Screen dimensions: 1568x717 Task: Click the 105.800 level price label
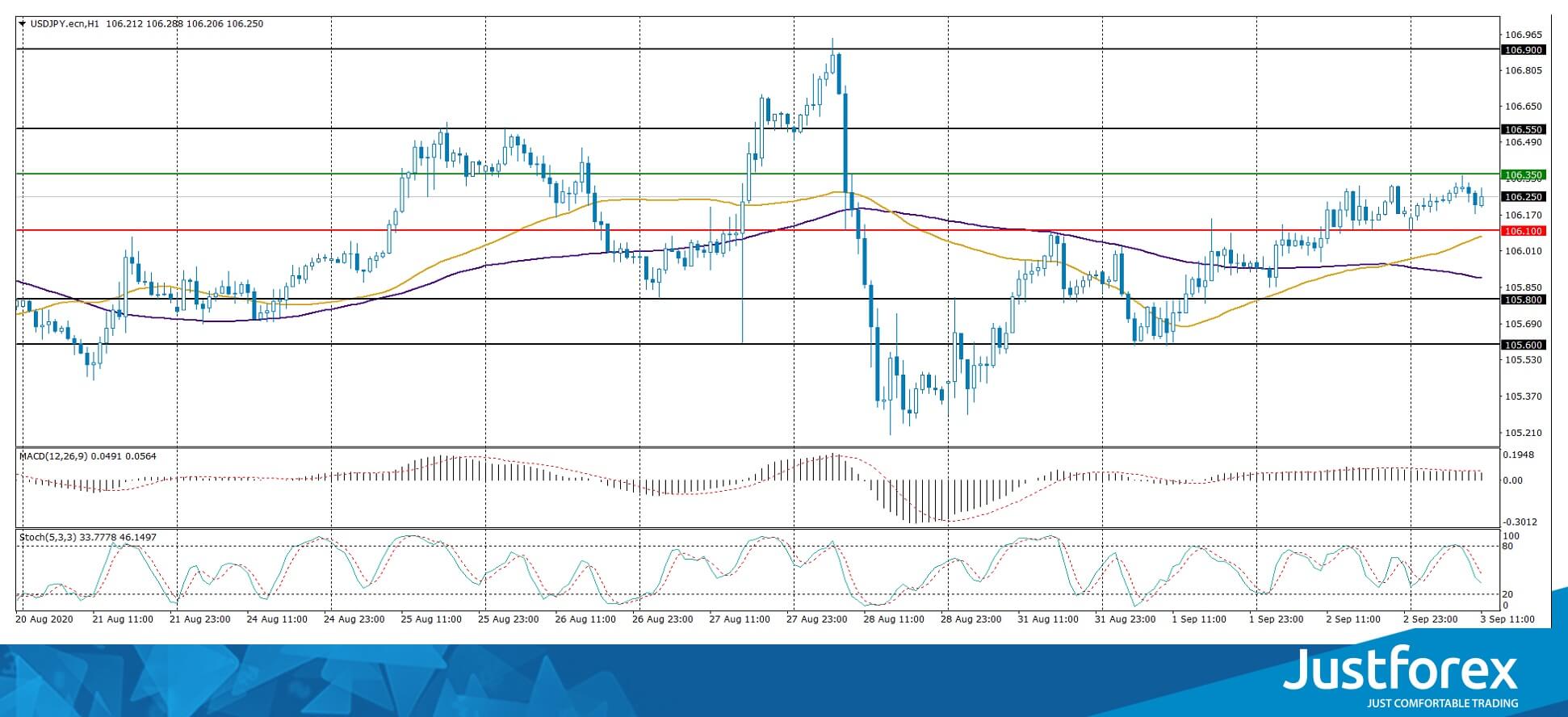[x=1523, y=300]
